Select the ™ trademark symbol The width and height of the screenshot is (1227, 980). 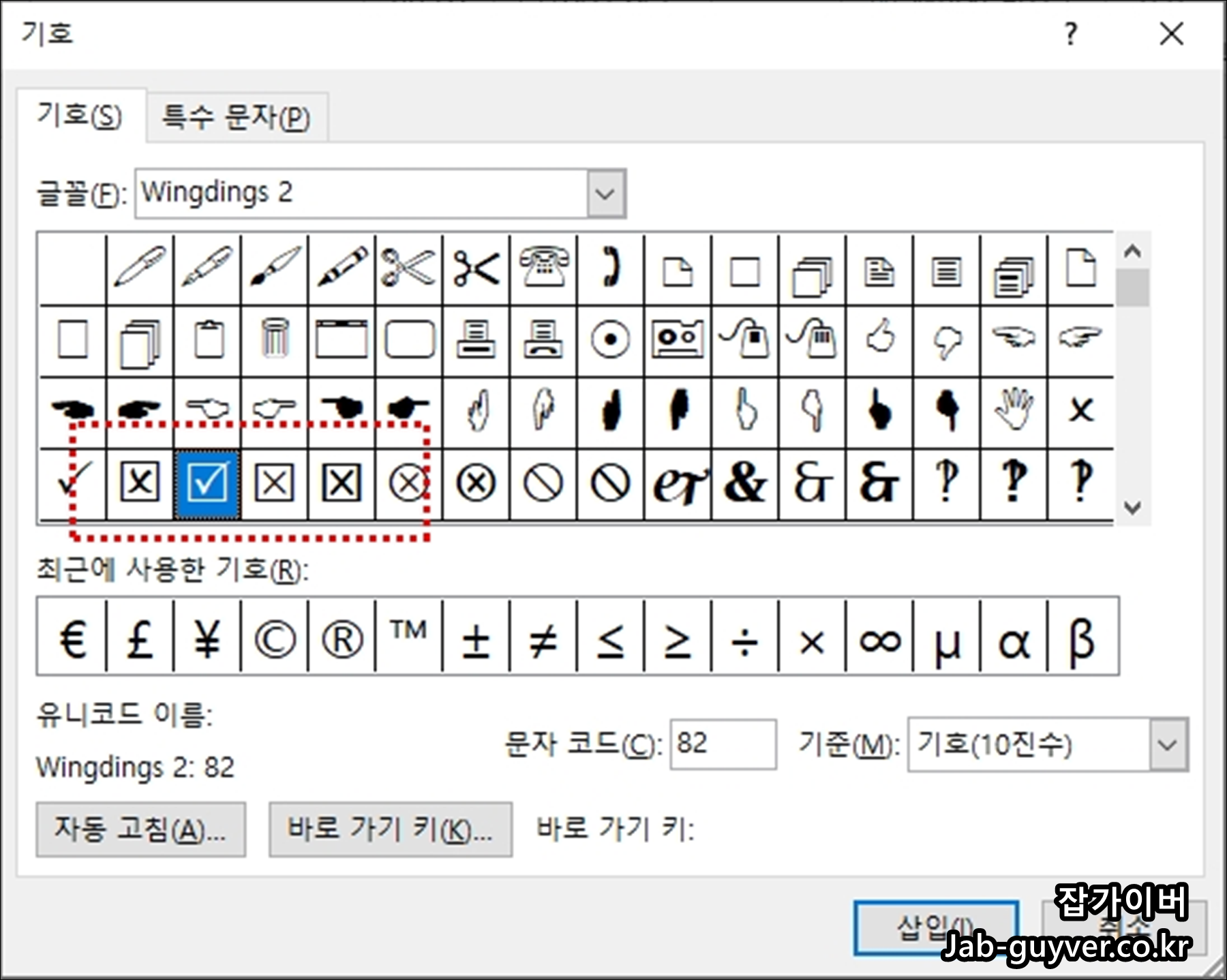408,637
